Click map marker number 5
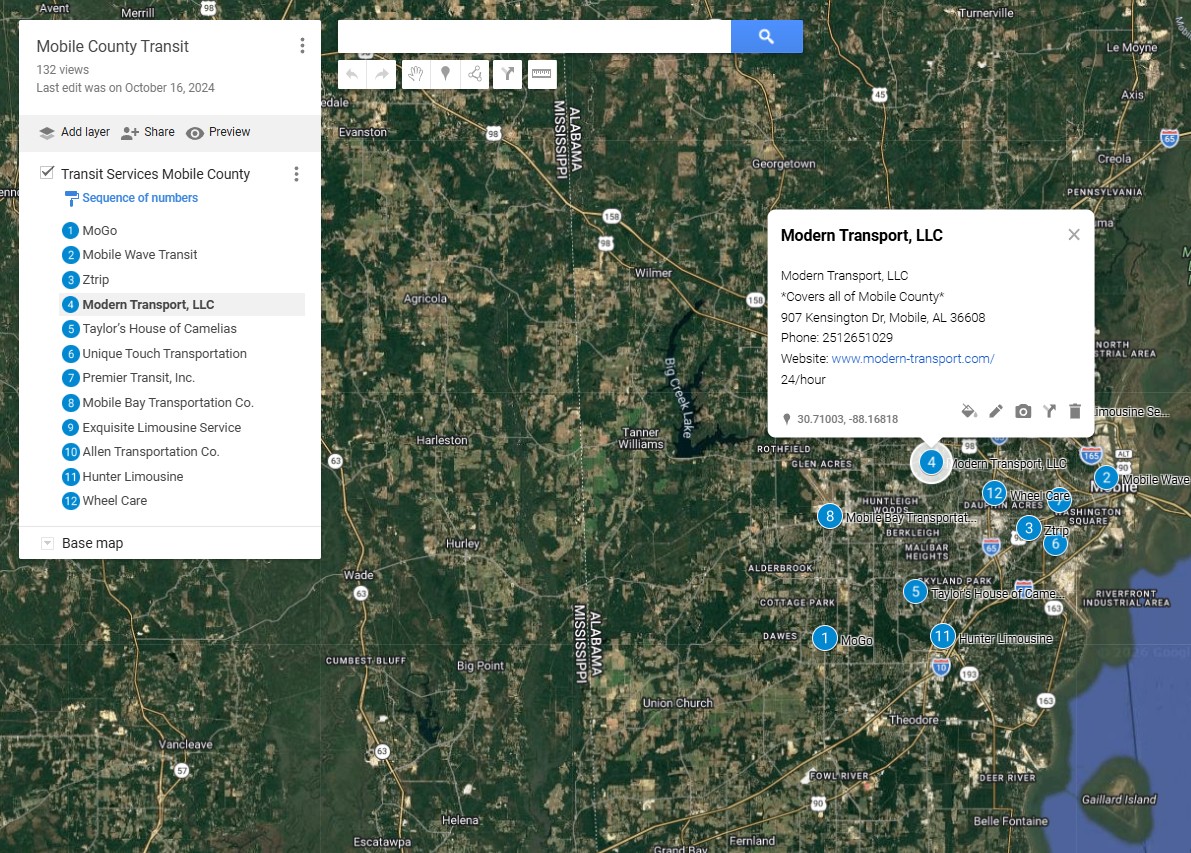 [915, 592]
